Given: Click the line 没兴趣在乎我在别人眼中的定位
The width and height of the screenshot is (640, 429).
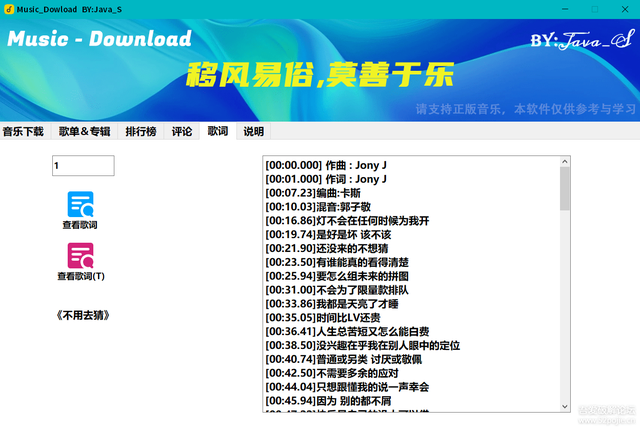Looking at the screenshot, I should (362, 345).
